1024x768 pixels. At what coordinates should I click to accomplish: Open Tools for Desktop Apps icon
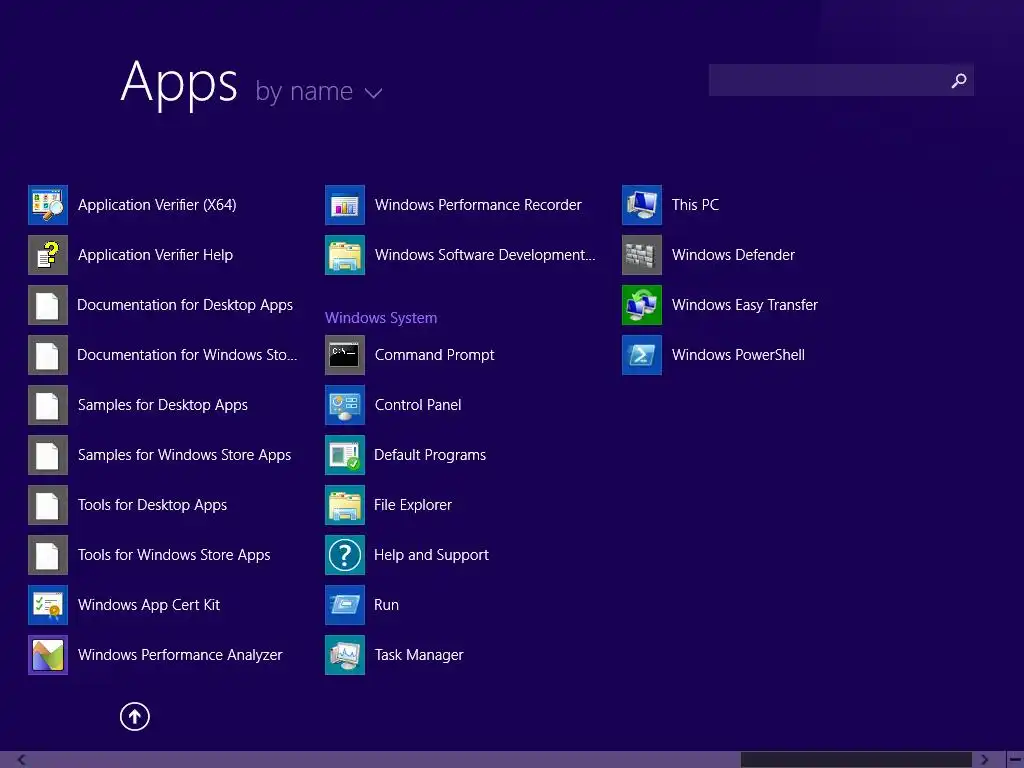pyautogui.click(x=48, y=505)
